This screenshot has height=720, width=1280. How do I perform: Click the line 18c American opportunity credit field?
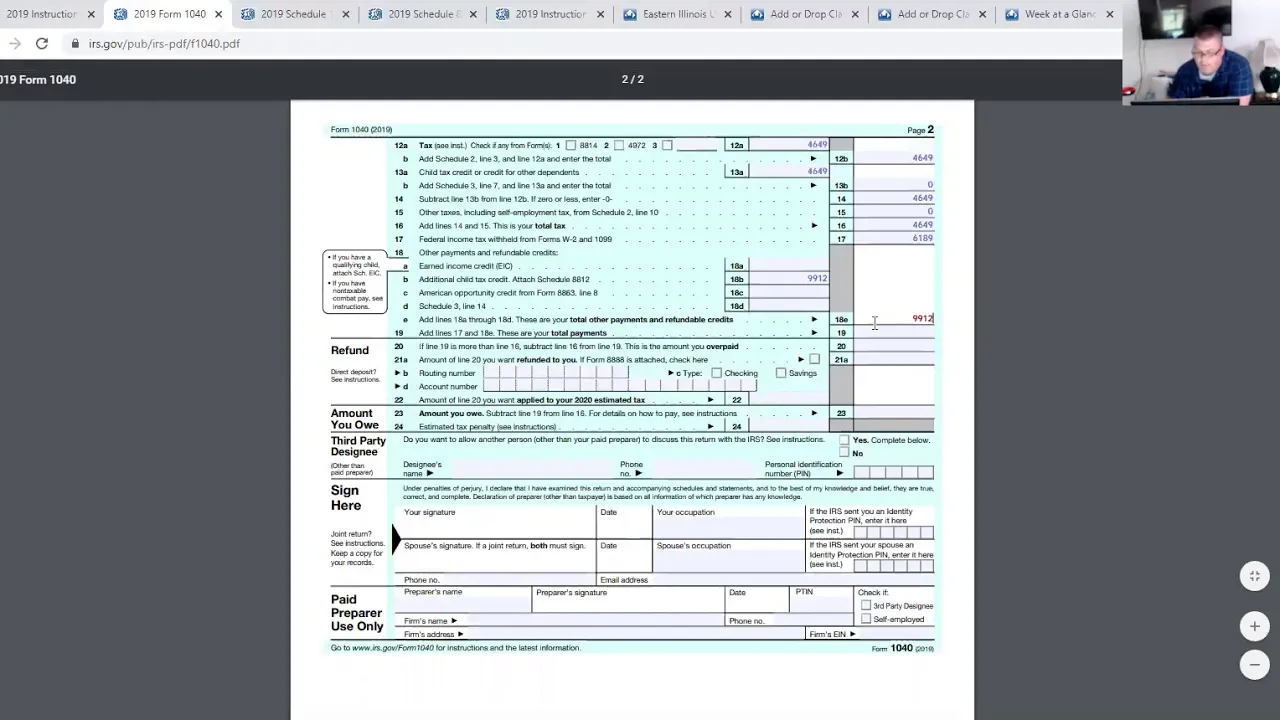coord(789,292)
